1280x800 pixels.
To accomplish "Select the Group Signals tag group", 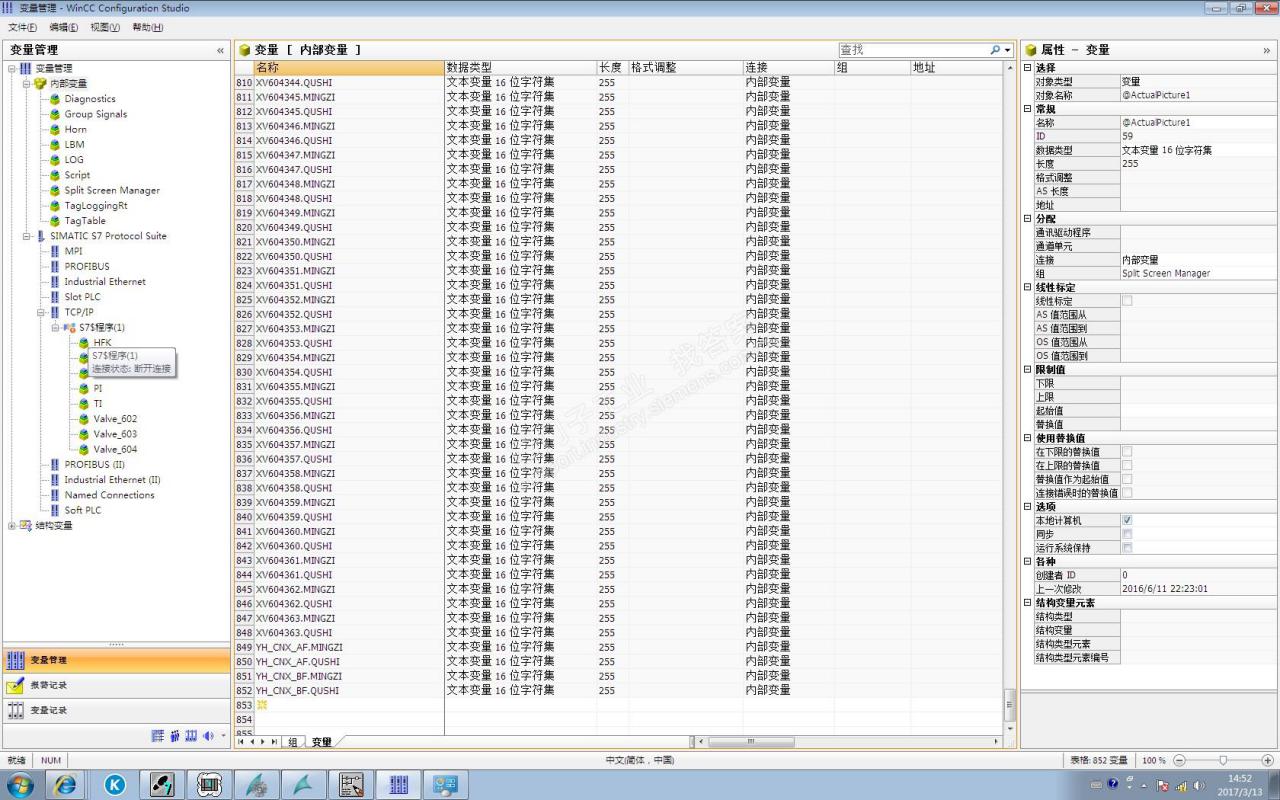I will (96, 114).
